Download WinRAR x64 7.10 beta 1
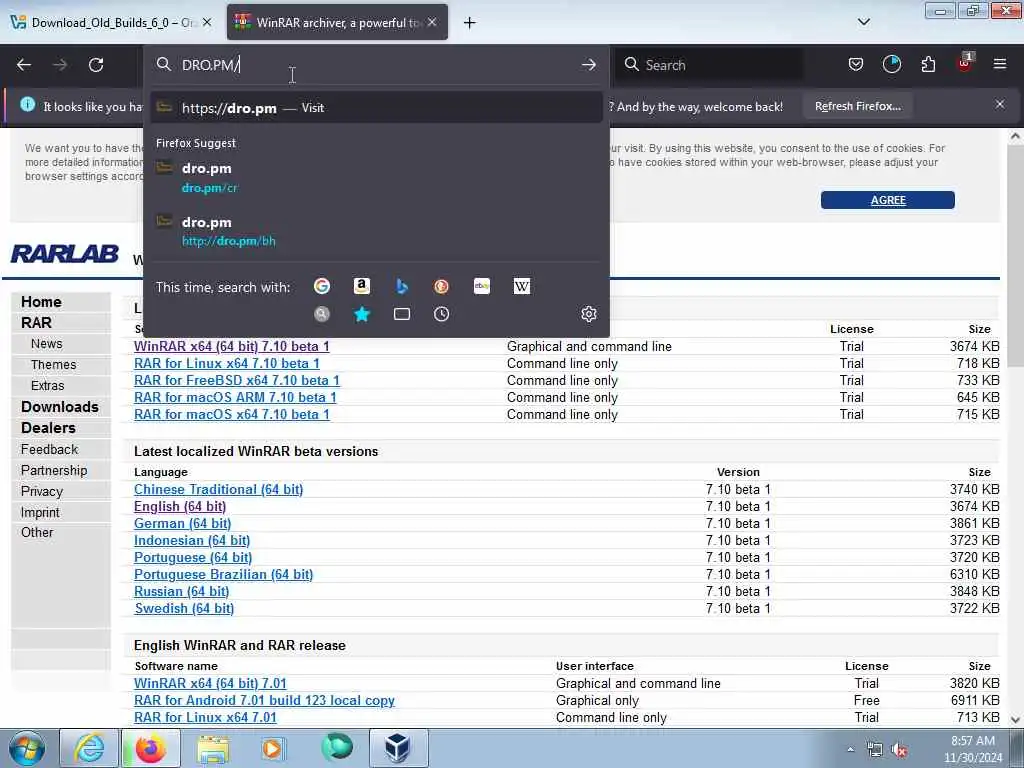This screenshot has width=1024, height=768. pyautogui.click(x=232, y=346)
